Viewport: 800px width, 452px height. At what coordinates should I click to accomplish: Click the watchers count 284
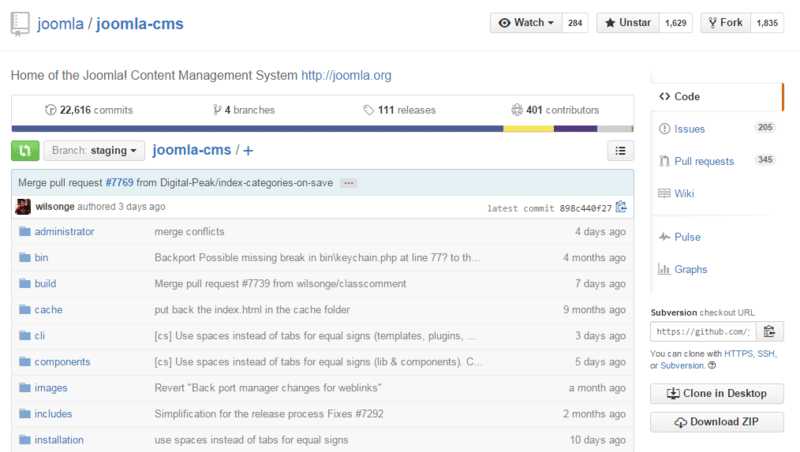[575, 23]
